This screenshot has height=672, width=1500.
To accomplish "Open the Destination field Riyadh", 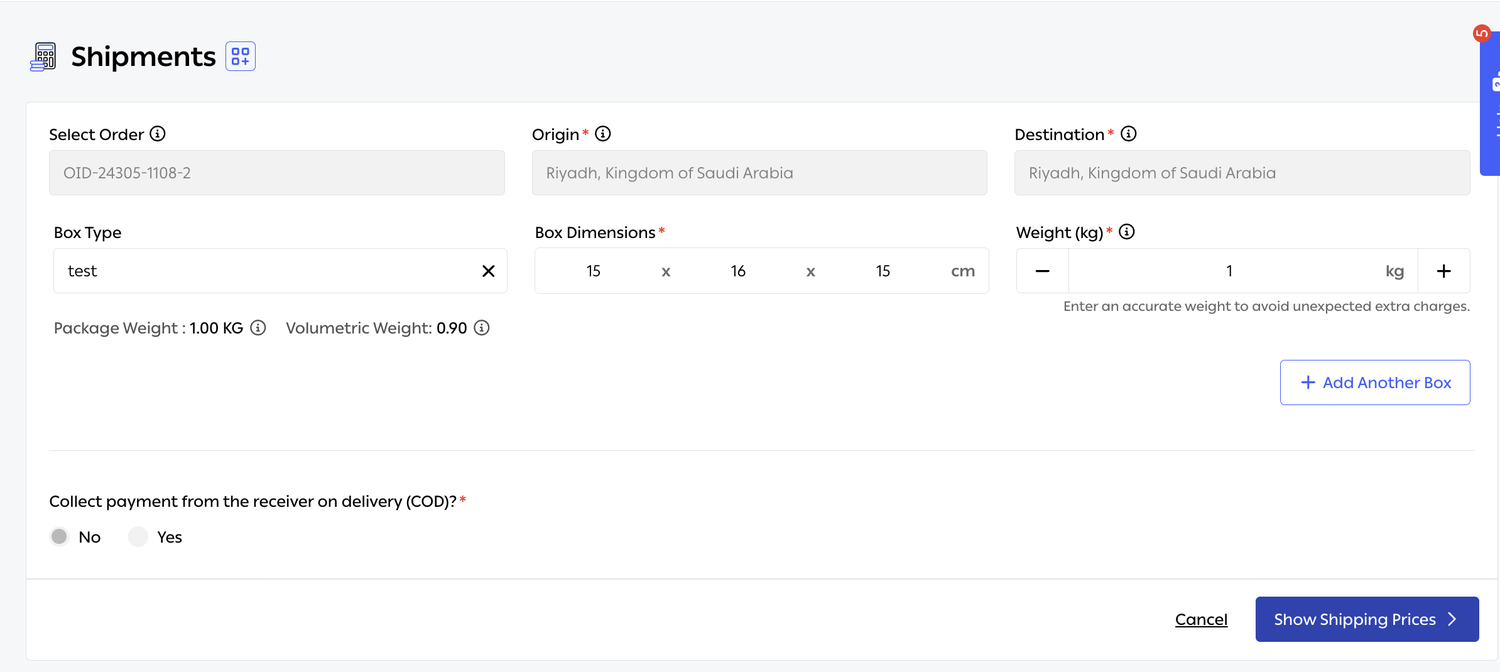I will point(1242,173).
